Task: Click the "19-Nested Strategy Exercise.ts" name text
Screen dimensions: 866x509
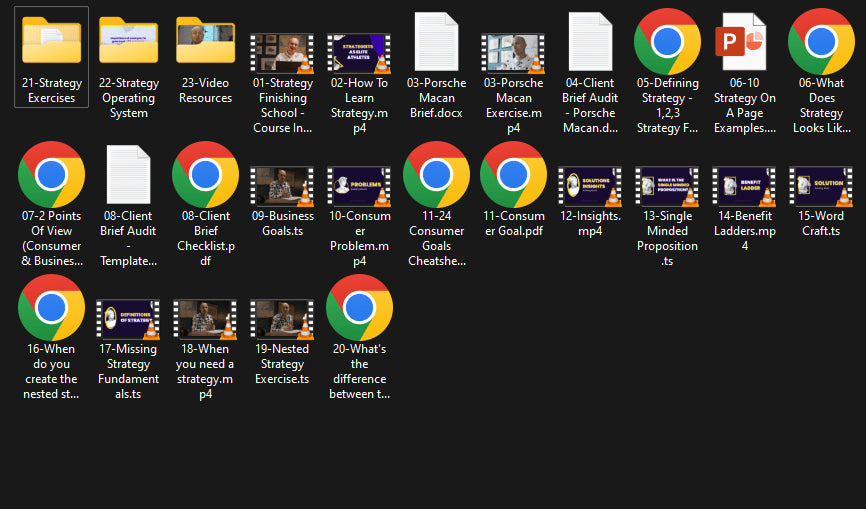Action: pos(282,364)
